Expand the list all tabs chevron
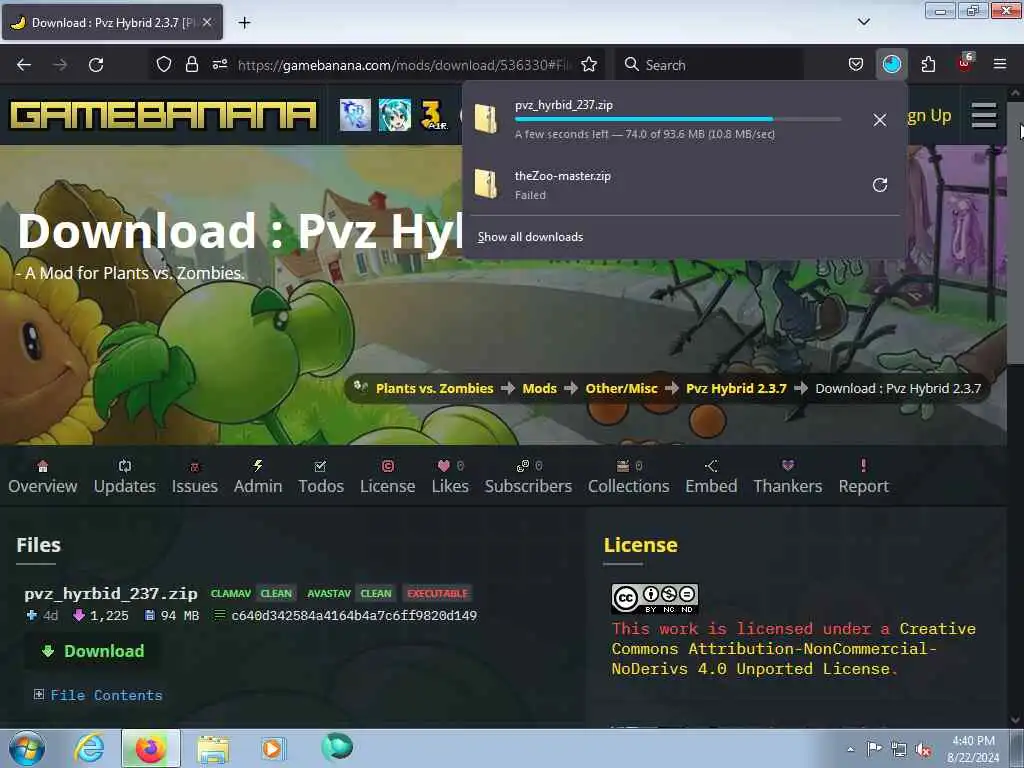 (x=863, y=22)
